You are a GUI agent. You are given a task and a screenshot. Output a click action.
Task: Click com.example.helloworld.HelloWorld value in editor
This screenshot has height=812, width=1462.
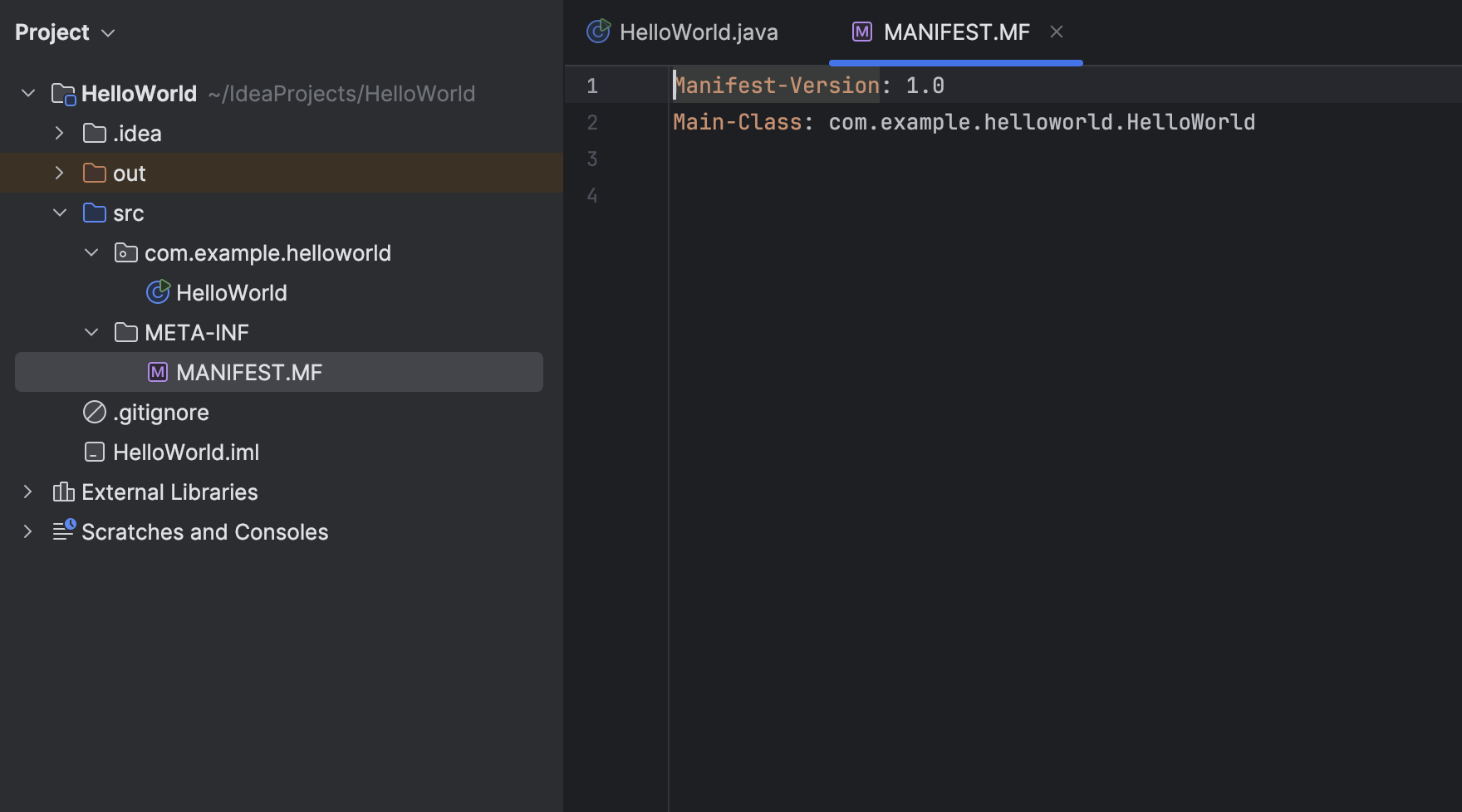(1042, 122)
